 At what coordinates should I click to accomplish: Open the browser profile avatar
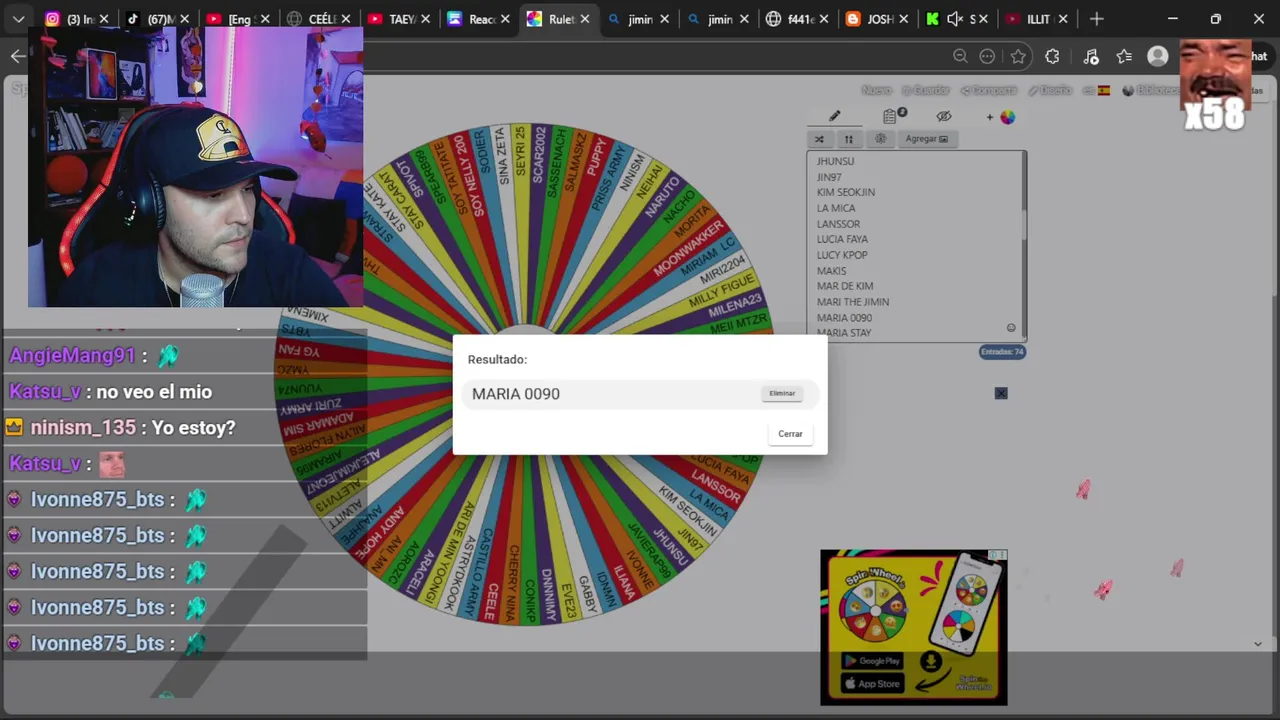point(1158,57)
